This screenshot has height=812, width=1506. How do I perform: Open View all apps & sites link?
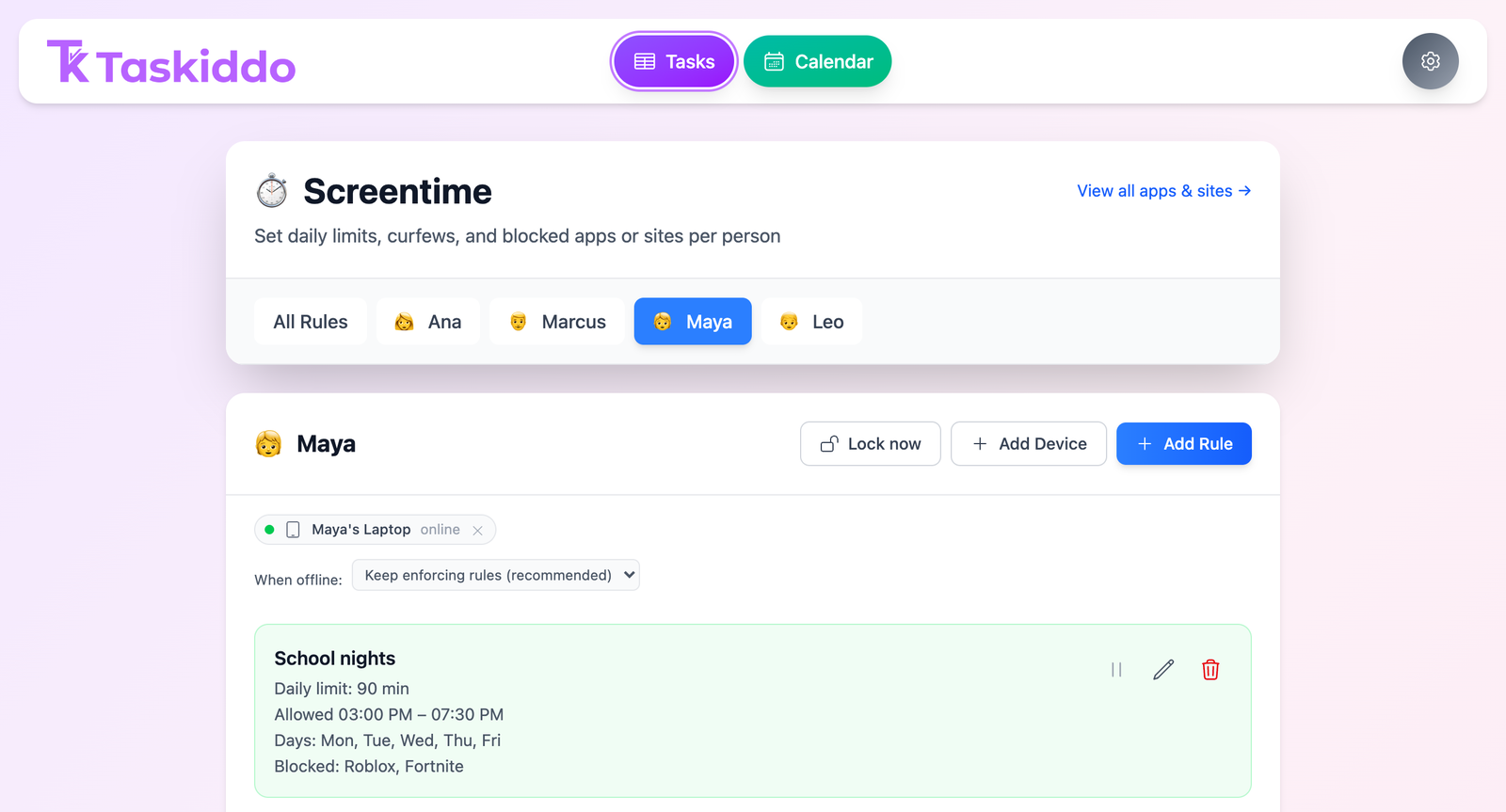click(x=1164, y=191)
